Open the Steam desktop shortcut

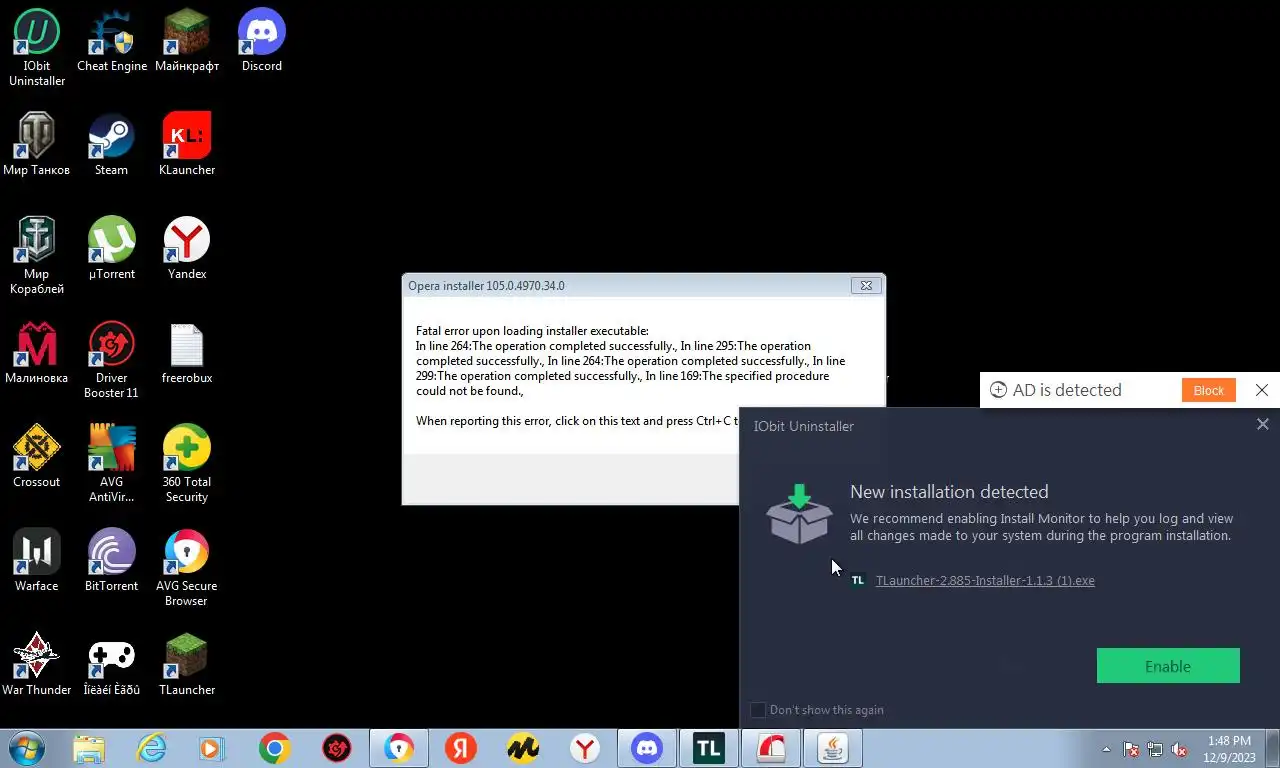point(112,144)
